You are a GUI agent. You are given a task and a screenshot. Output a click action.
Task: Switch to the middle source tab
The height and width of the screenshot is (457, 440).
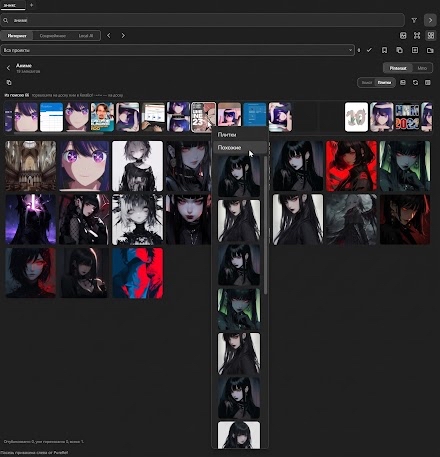[x=52, y=35]
